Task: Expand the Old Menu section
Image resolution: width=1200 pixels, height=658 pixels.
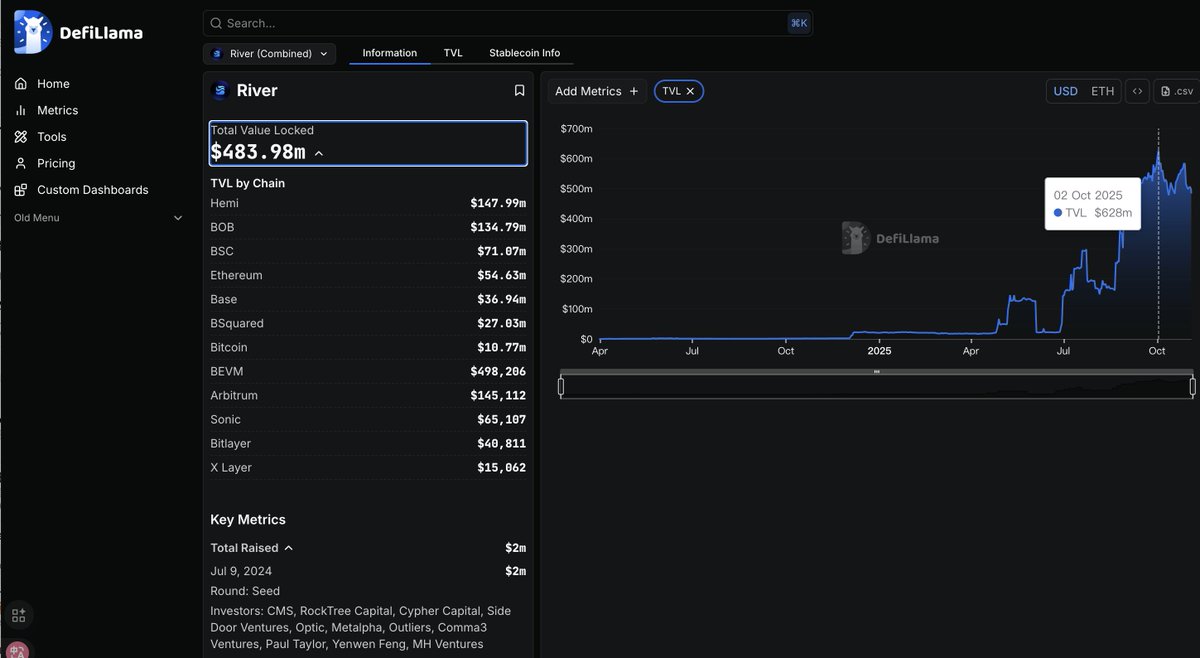Action: click(x=178, y=218)
